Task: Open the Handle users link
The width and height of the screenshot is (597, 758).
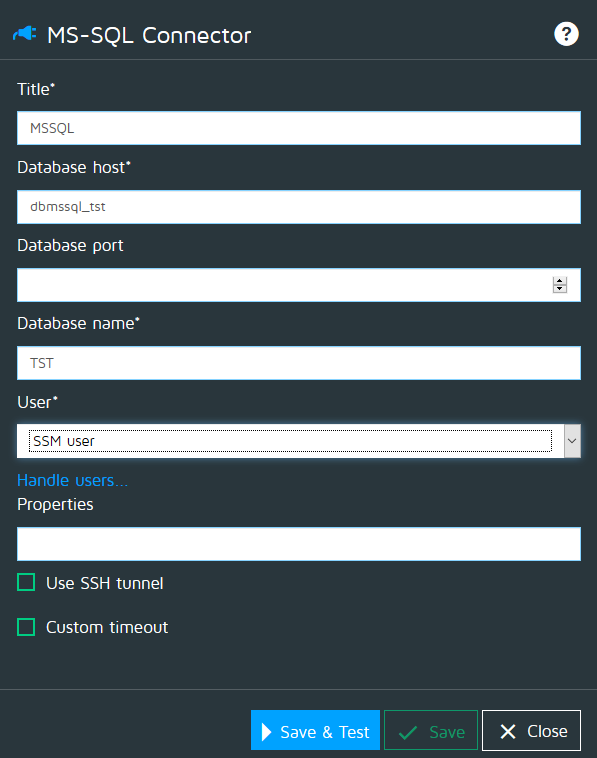Action: (73, 481)
